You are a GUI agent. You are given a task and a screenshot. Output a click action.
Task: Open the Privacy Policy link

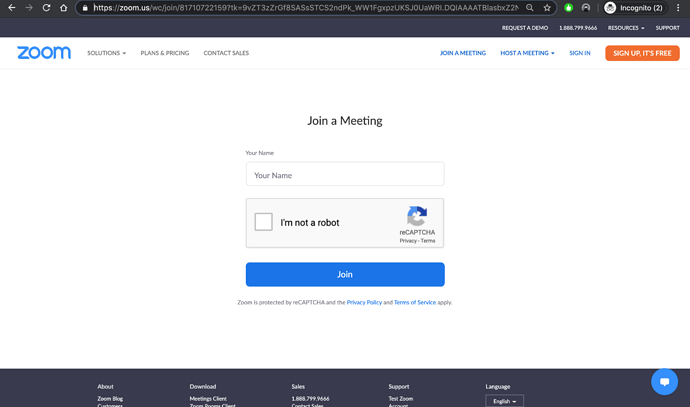tap(364, 302)
